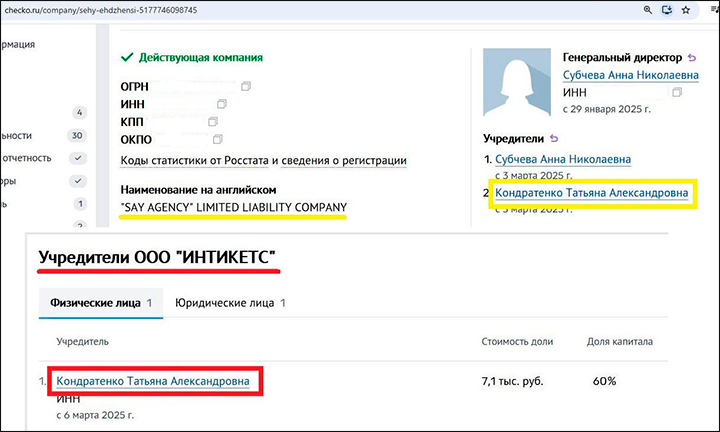Open director link Субчева Анна Николаевна
This screenshot has height=432, width=720.
coord(630,75)
